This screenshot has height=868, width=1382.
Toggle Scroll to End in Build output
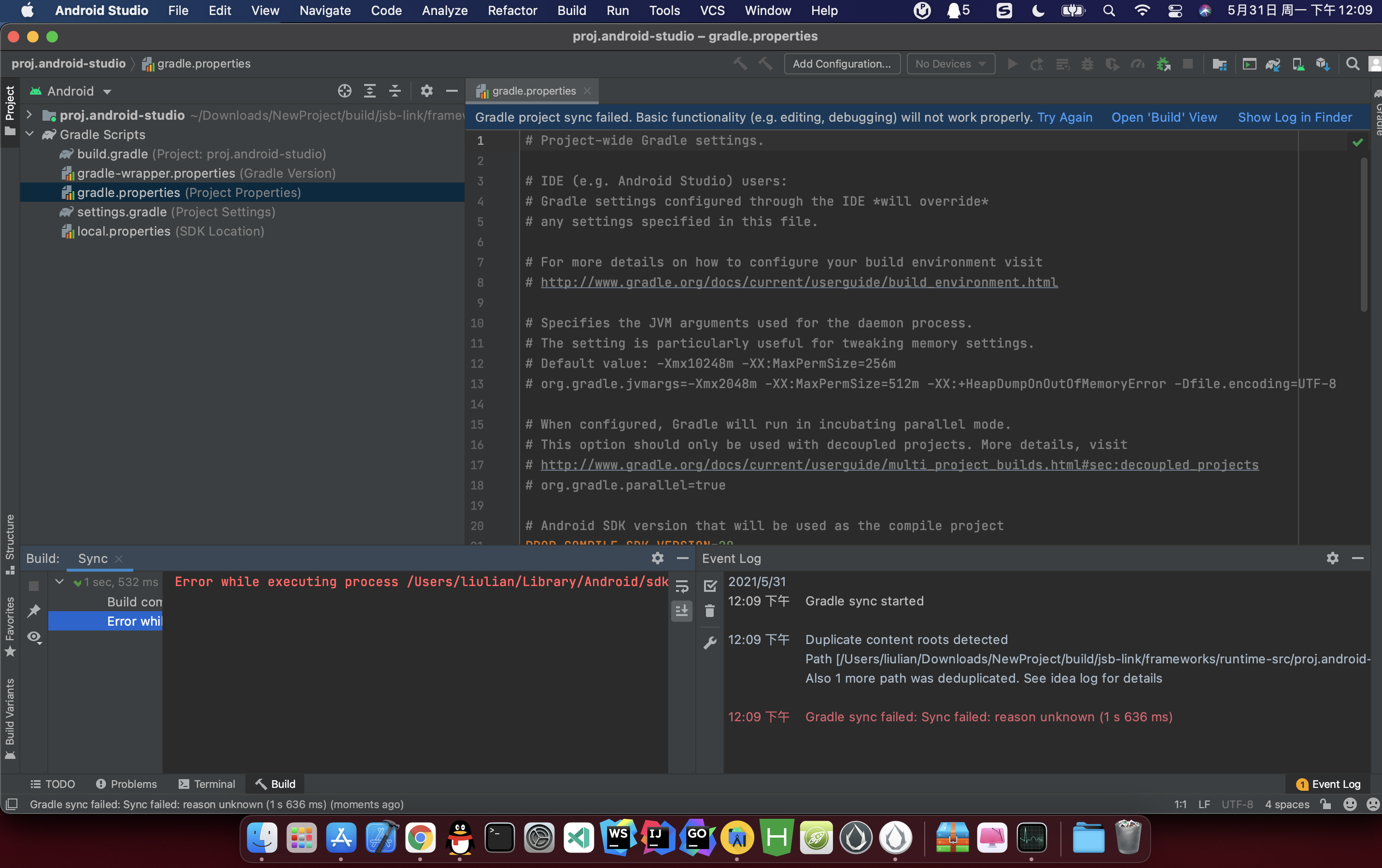click(x=682, y=610)
